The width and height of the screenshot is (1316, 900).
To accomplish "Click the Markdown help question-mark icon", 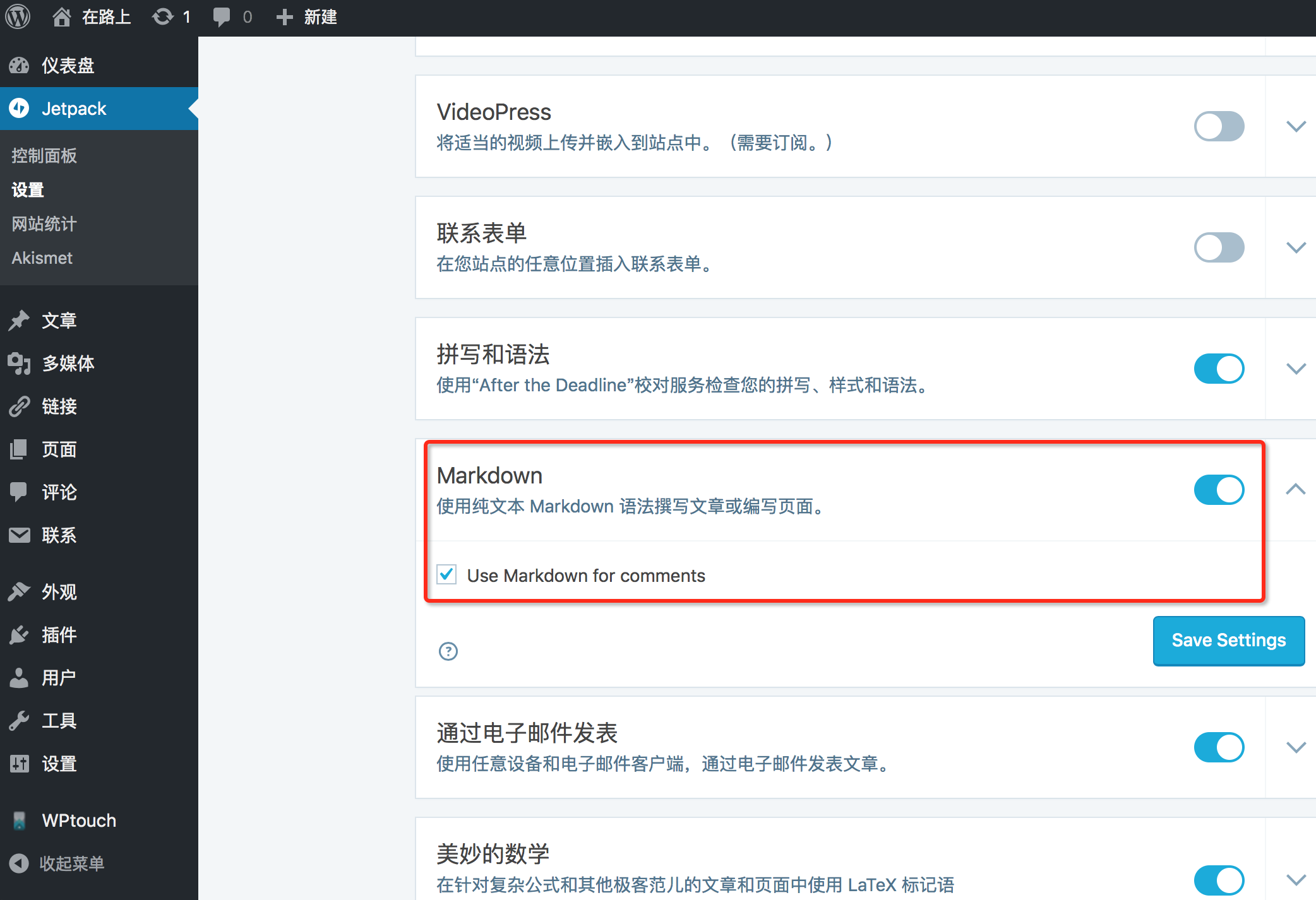I will pyautogui.click(x=448, y=651).
